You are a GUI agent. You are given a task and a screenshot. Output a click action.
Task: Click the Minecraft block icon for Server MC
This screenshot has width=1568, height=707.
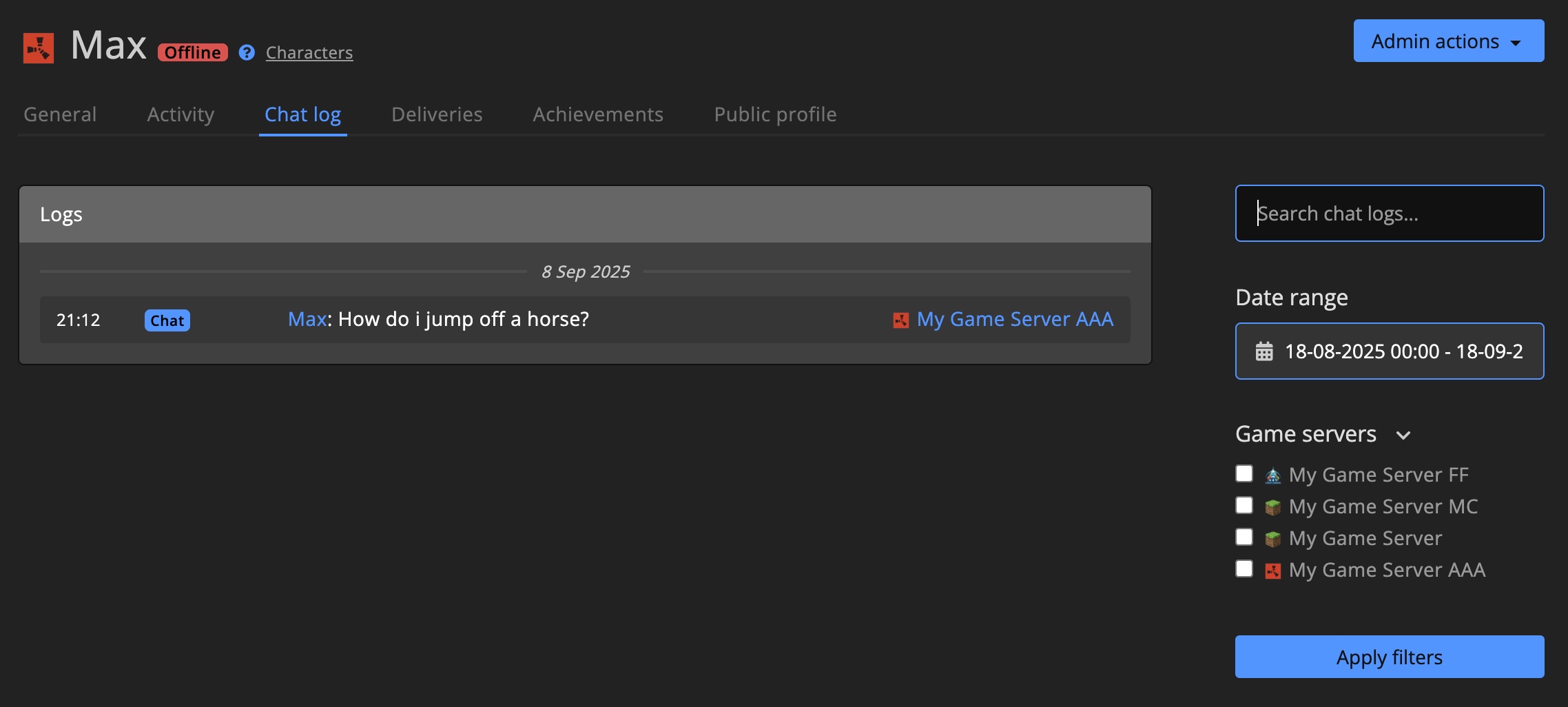[1272, 507]
